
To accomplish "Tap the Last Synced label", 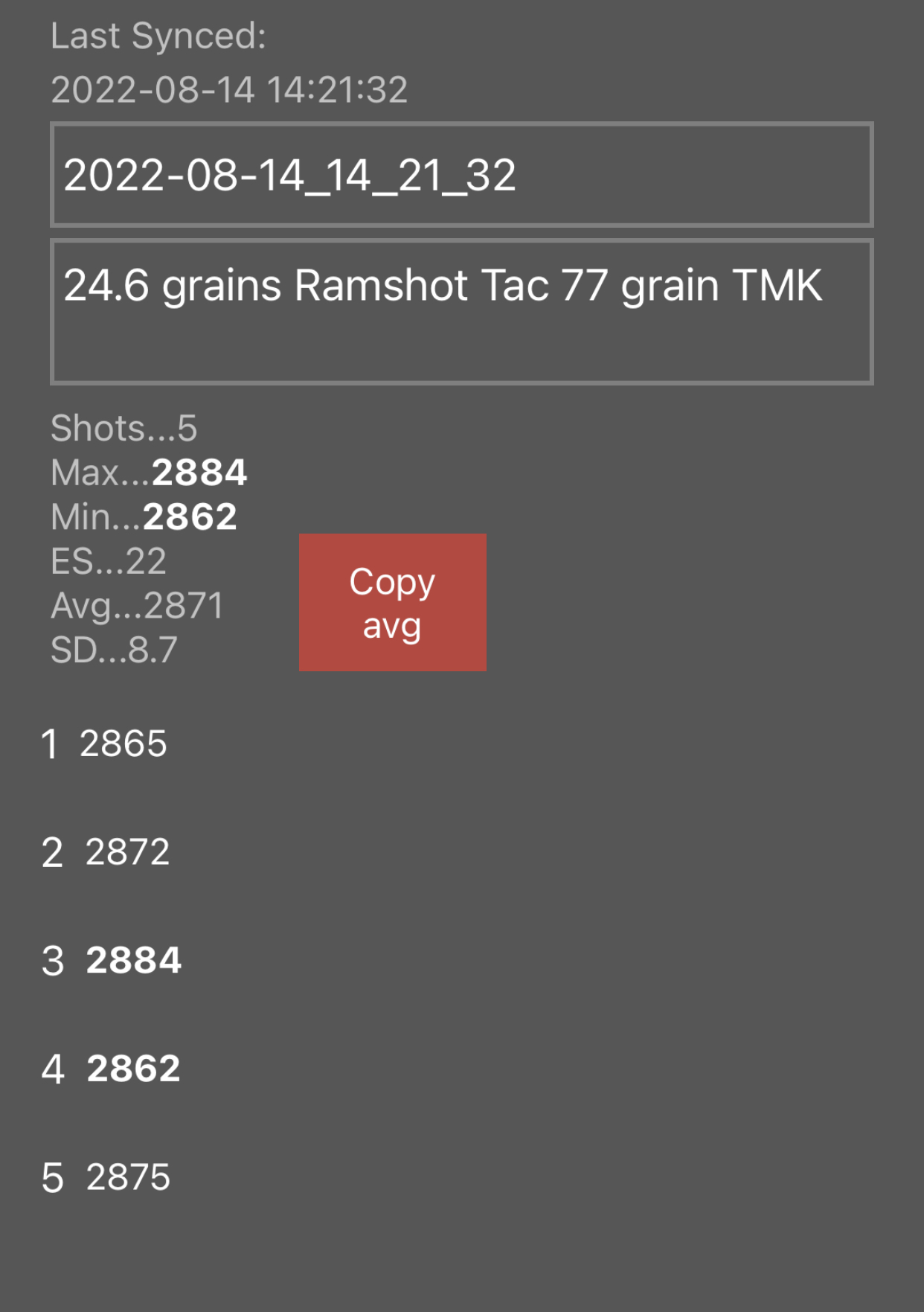I will (158, 36).
